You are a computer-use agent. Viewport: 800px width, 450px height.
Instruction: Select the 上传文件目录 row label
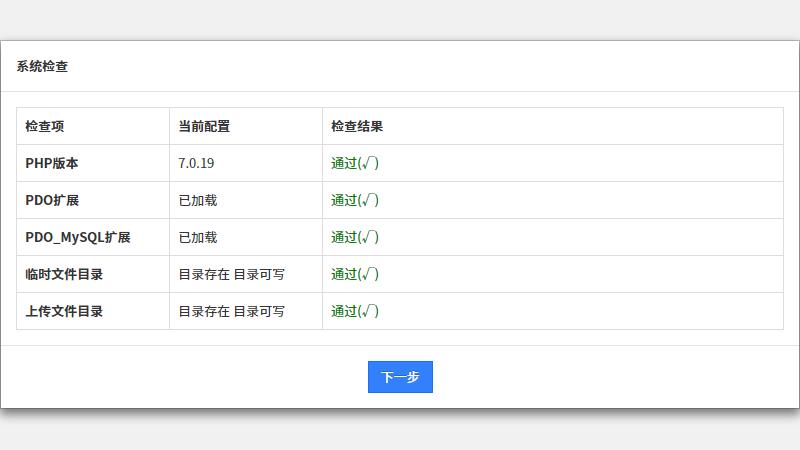(64, 311)
